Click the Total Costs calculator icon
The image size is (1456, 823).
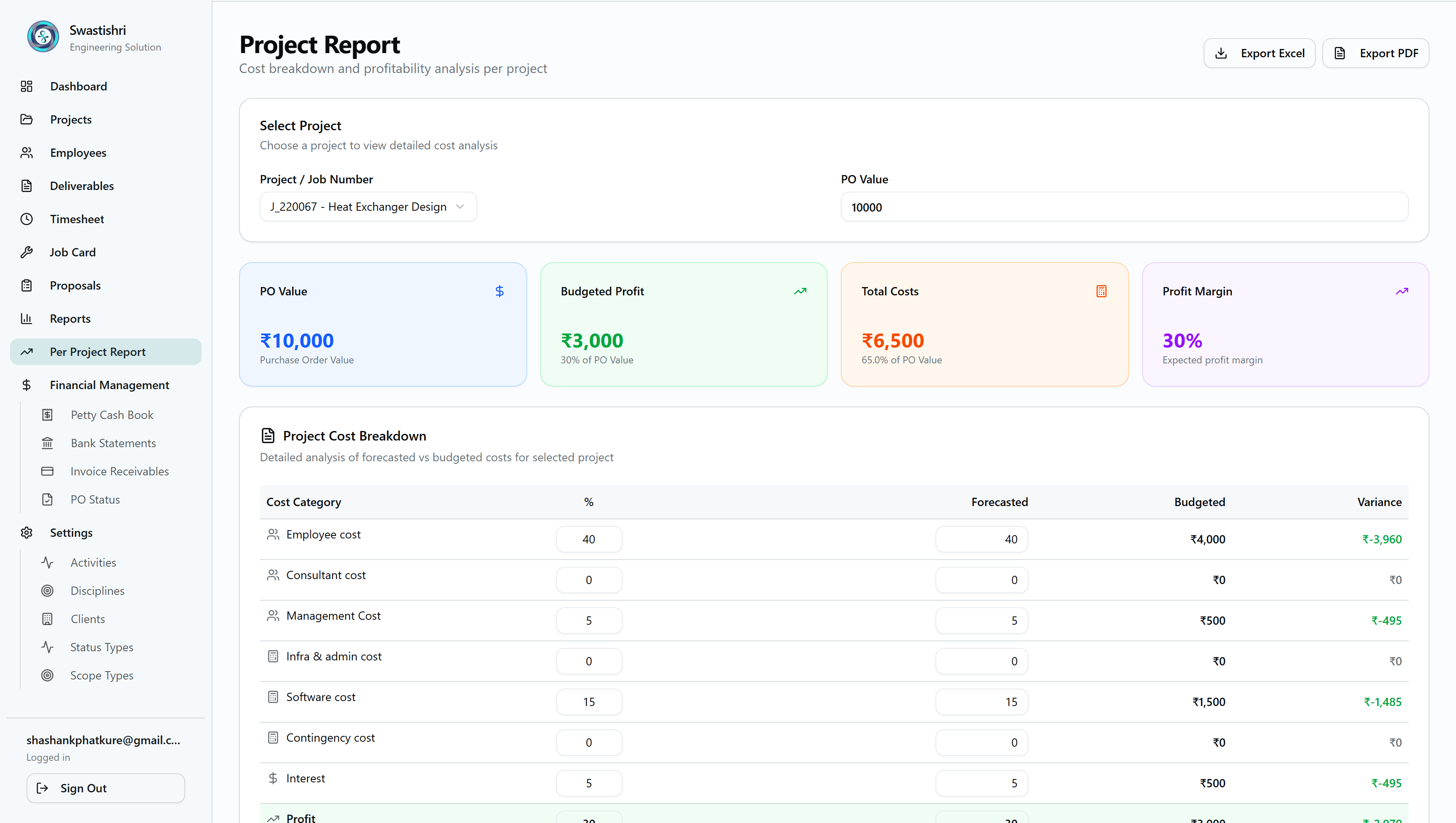1101,291
